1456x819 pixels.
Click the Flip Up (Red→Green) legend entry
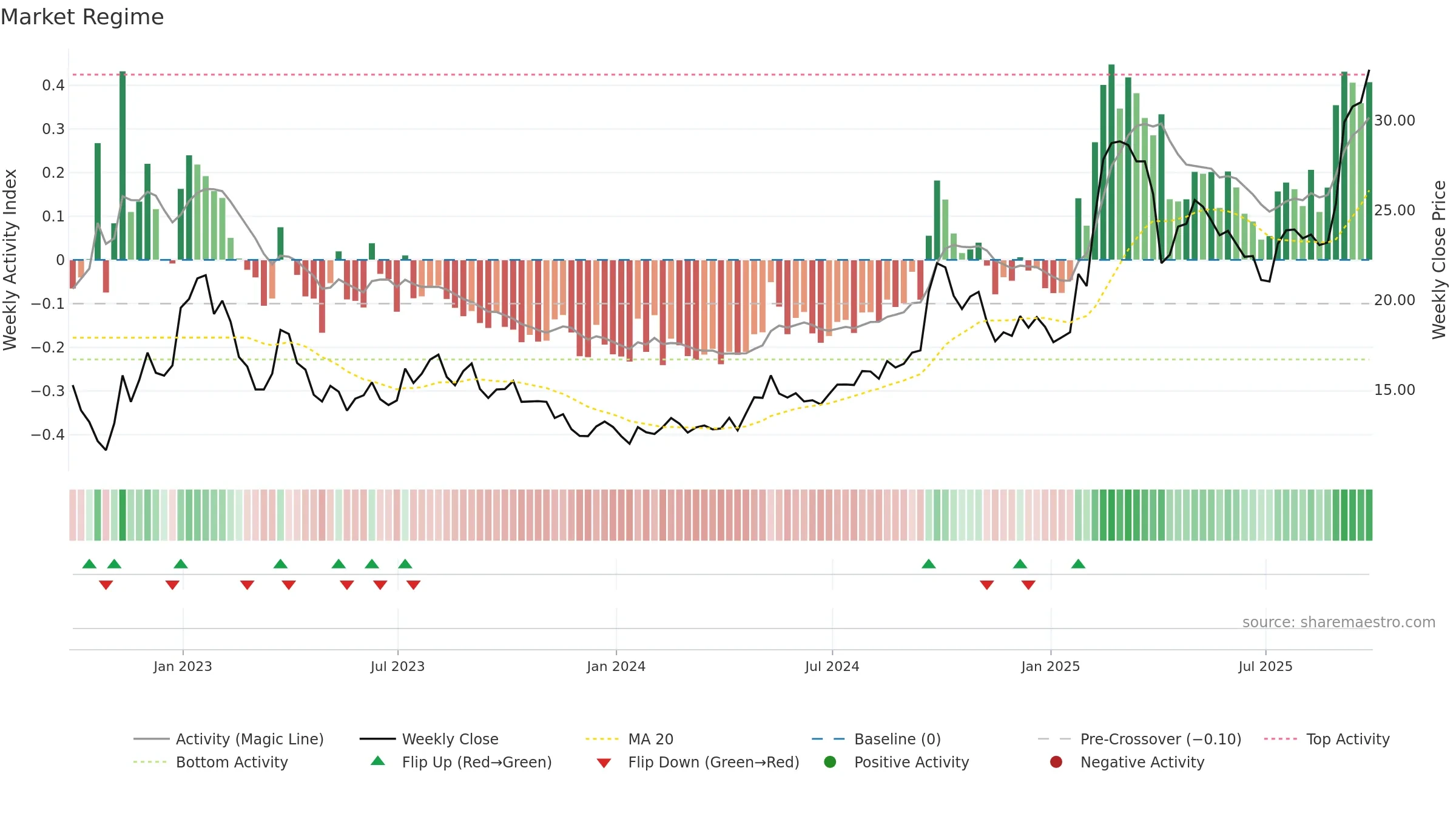coord(461,762)
